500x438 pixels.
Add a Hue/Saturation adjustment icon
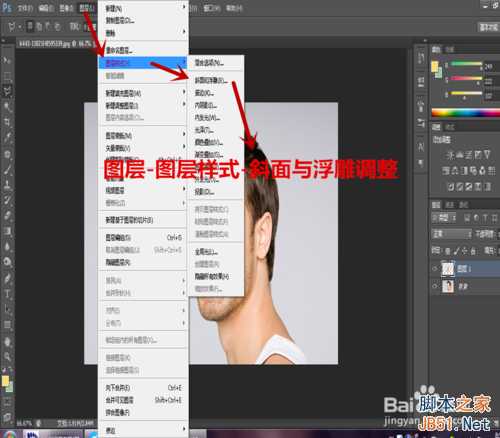point(446,171)
